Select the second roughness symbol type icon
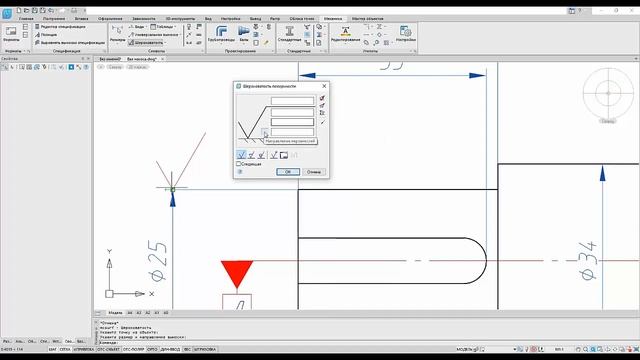The height and width of the screenshot is (360, 640). [251, 155]
